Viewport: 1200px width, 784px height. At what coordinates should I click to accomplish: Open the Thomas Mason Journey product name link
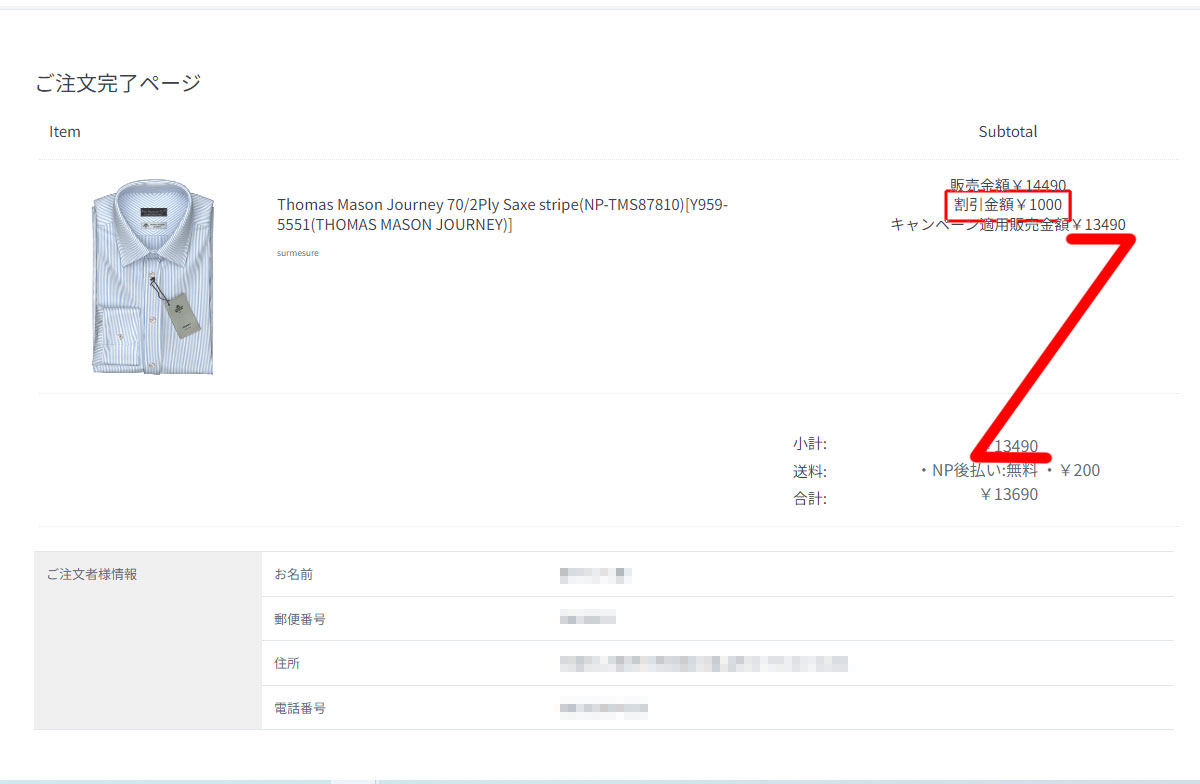click(503, 214)
